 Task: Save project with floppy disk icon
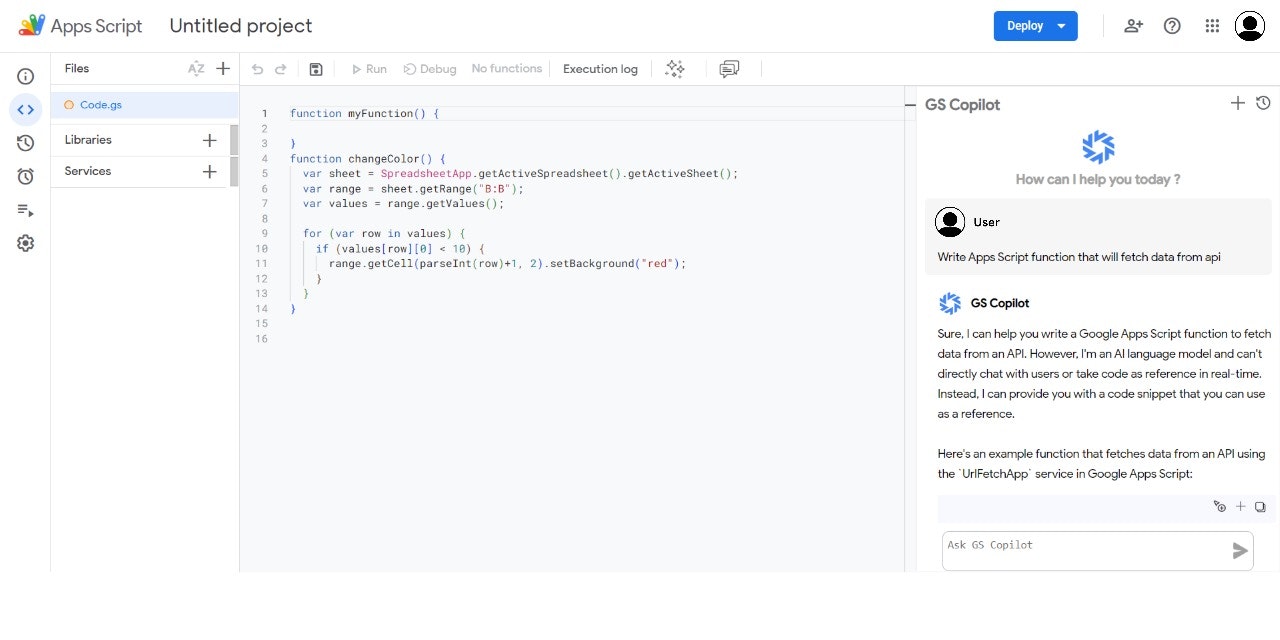316,69
